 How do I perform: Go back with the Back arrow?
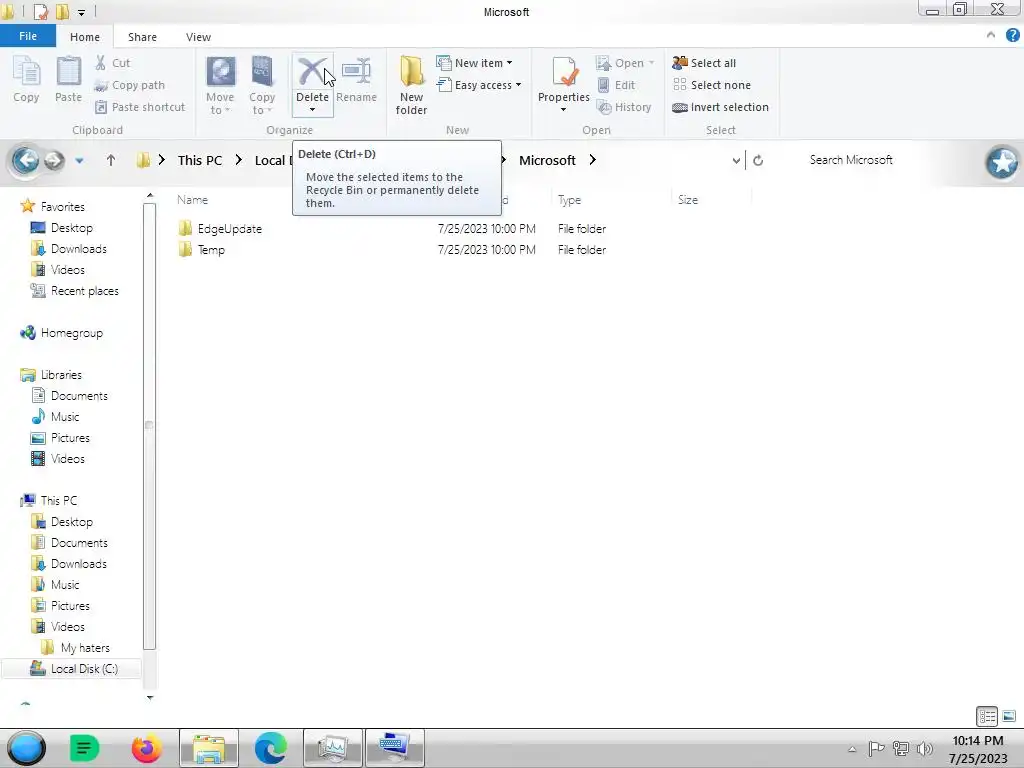pos(25,160)
